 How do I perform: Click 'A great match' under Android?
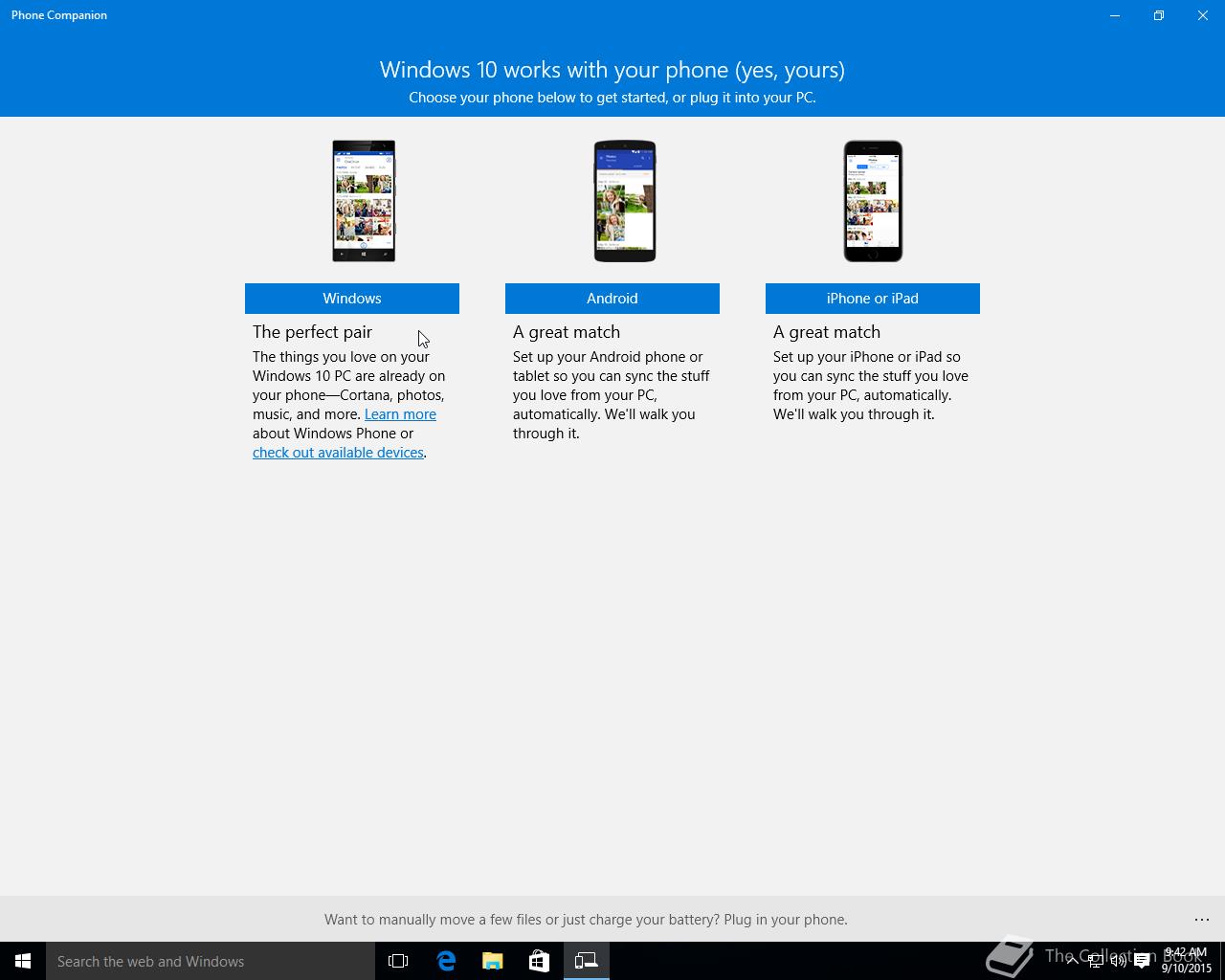coord(567,332)
